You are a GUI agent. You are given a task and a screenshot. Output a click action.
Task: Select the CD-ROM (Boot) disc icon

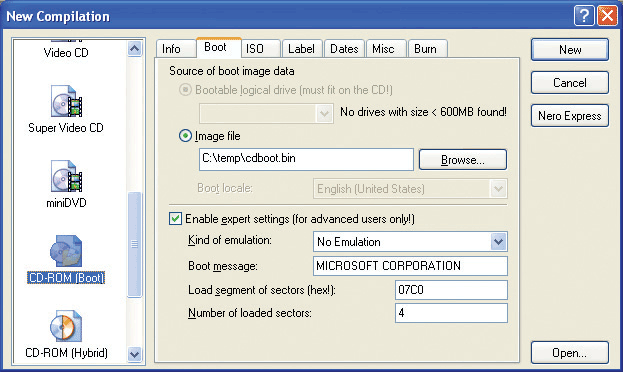coord(66,251)
